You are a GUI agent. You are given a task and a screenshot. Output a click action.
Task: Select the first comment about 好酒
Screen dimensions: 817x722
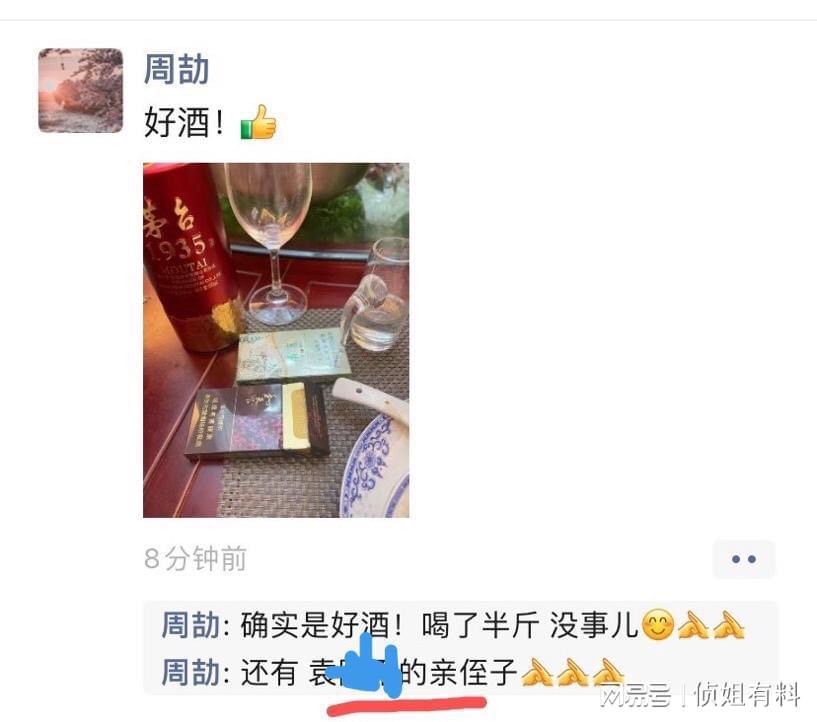pos(453,625)
